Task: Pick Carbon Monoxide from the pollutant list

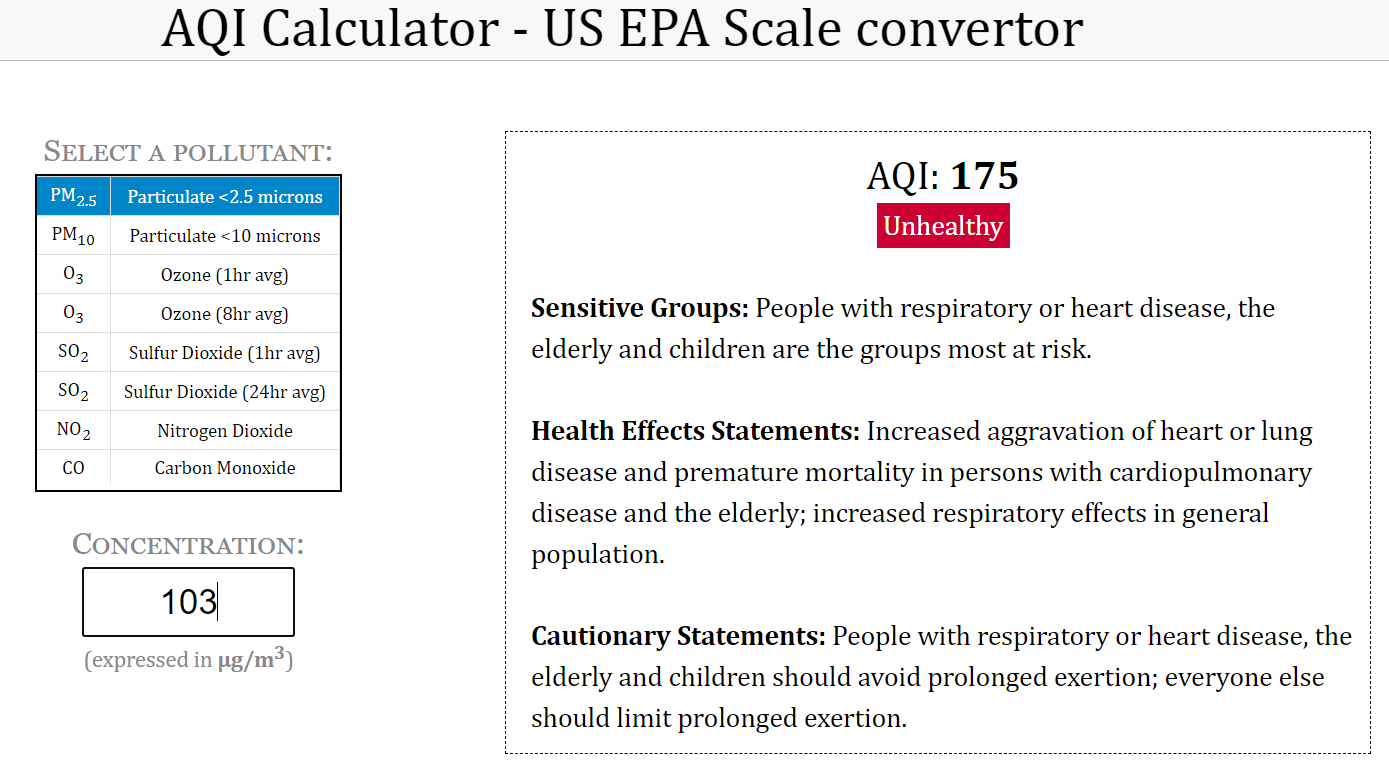Action: point(225,468)
